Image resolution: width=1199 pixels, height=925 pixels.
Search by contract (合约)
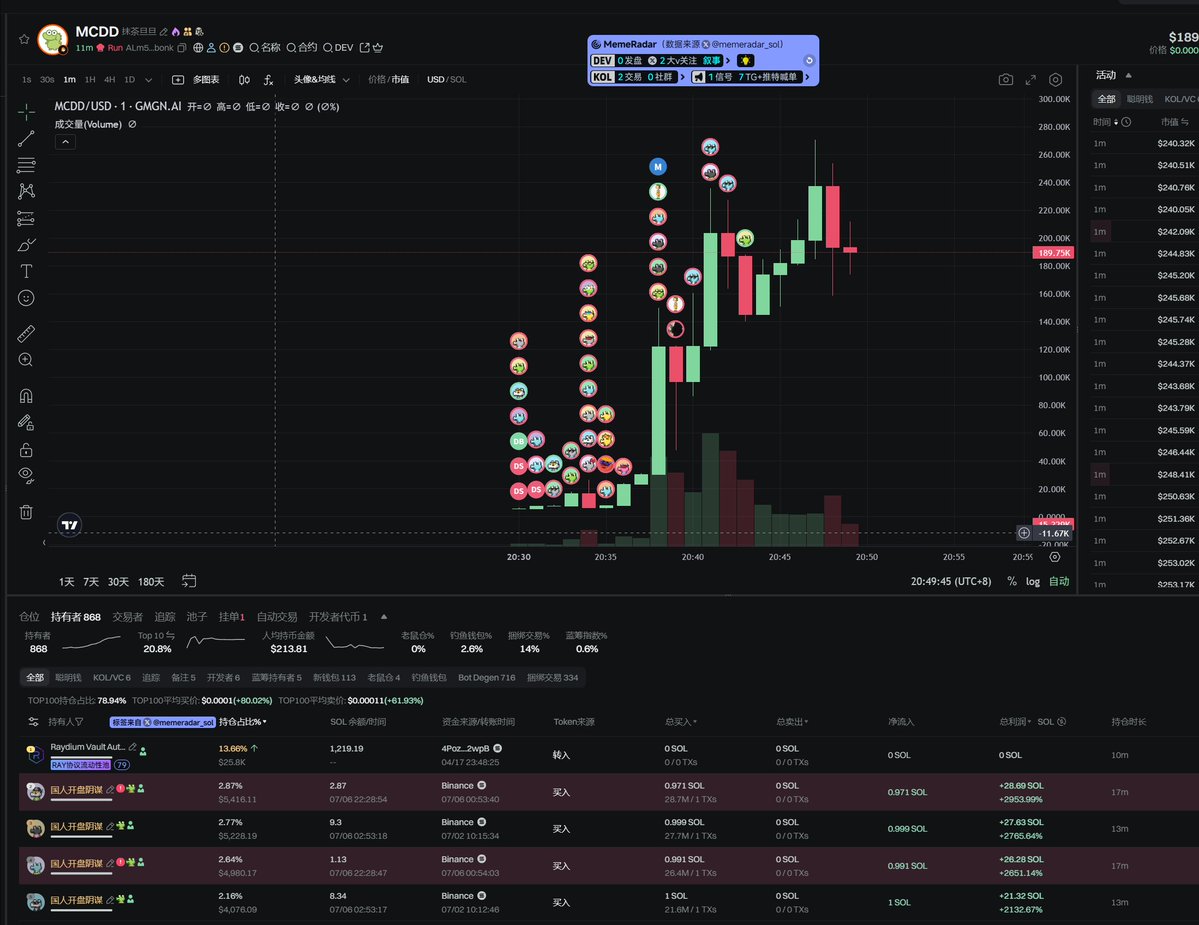[x=302, y=47]
